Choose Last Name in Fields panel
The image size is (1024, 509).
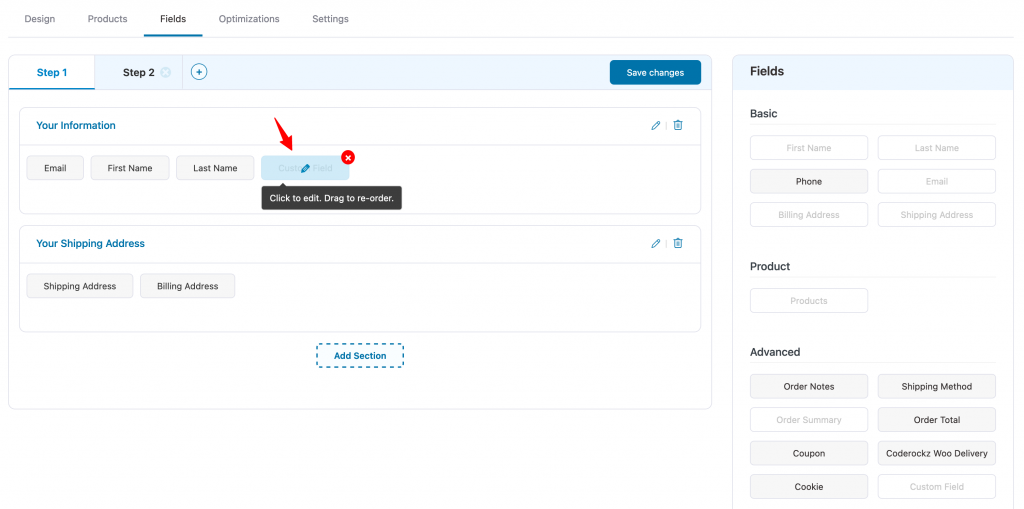(936, 148)
